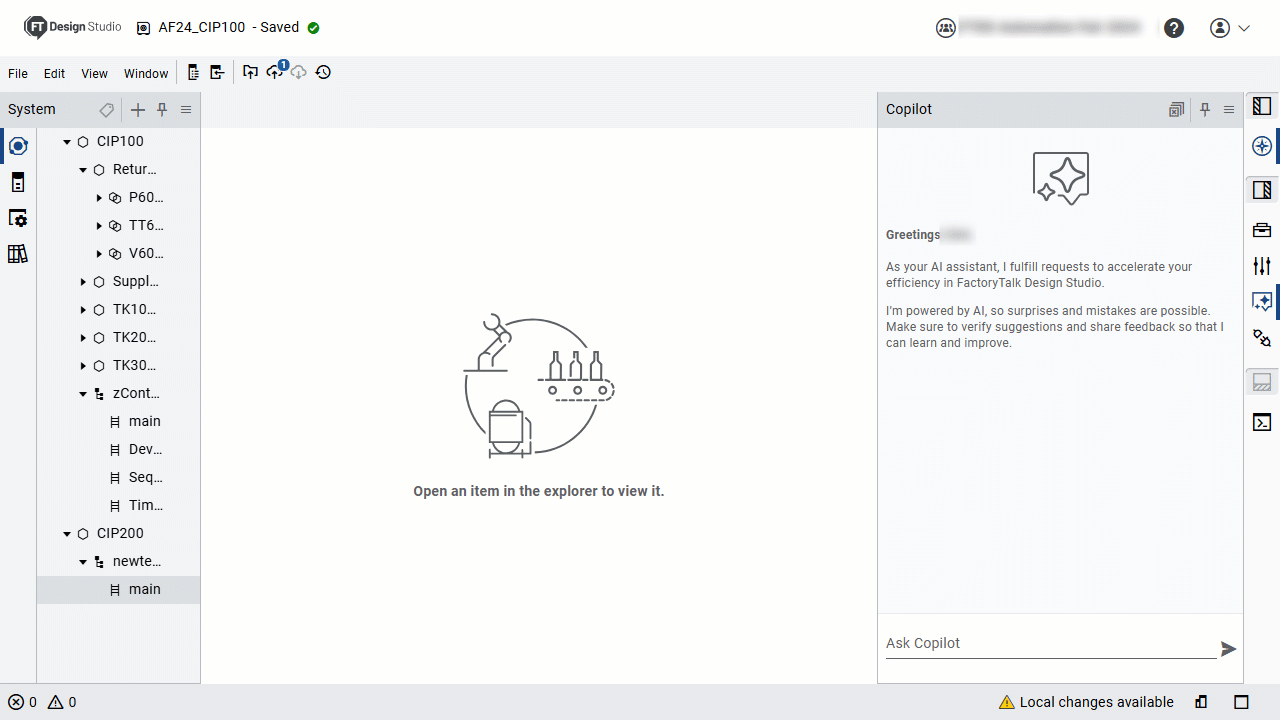The height and width of the screenshot is (720, 1280).
Task: Collapse the CIP200 tree node
Action: [66, 533]
